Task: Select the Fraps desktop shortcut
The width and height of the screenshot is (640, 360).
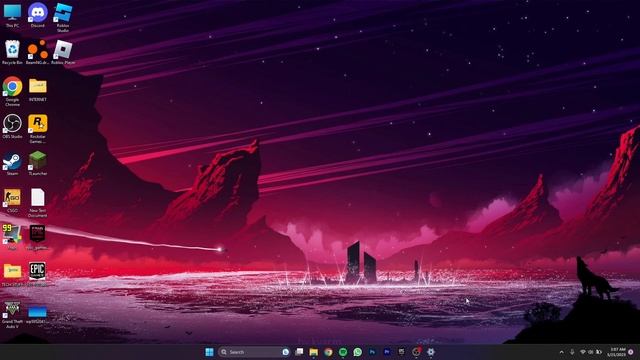Action: tap(12, 237)
